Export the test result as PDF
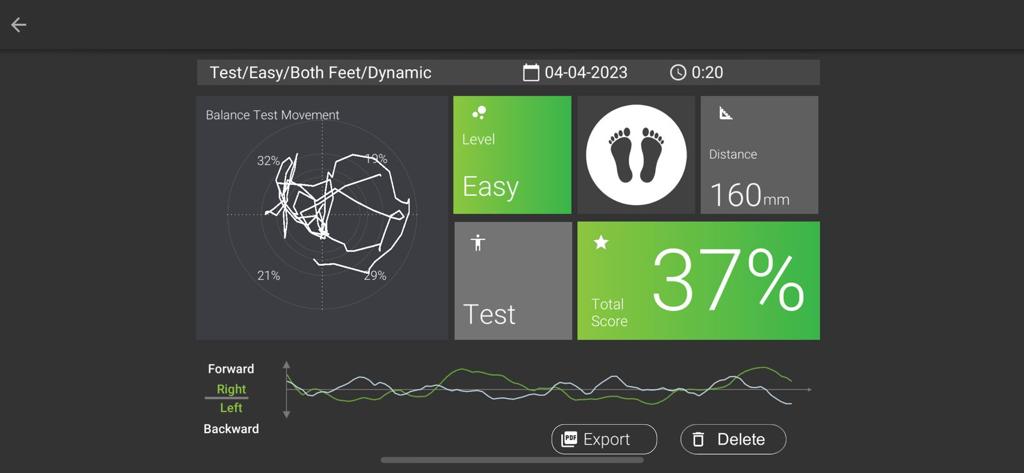 click(x=604, y=439)
